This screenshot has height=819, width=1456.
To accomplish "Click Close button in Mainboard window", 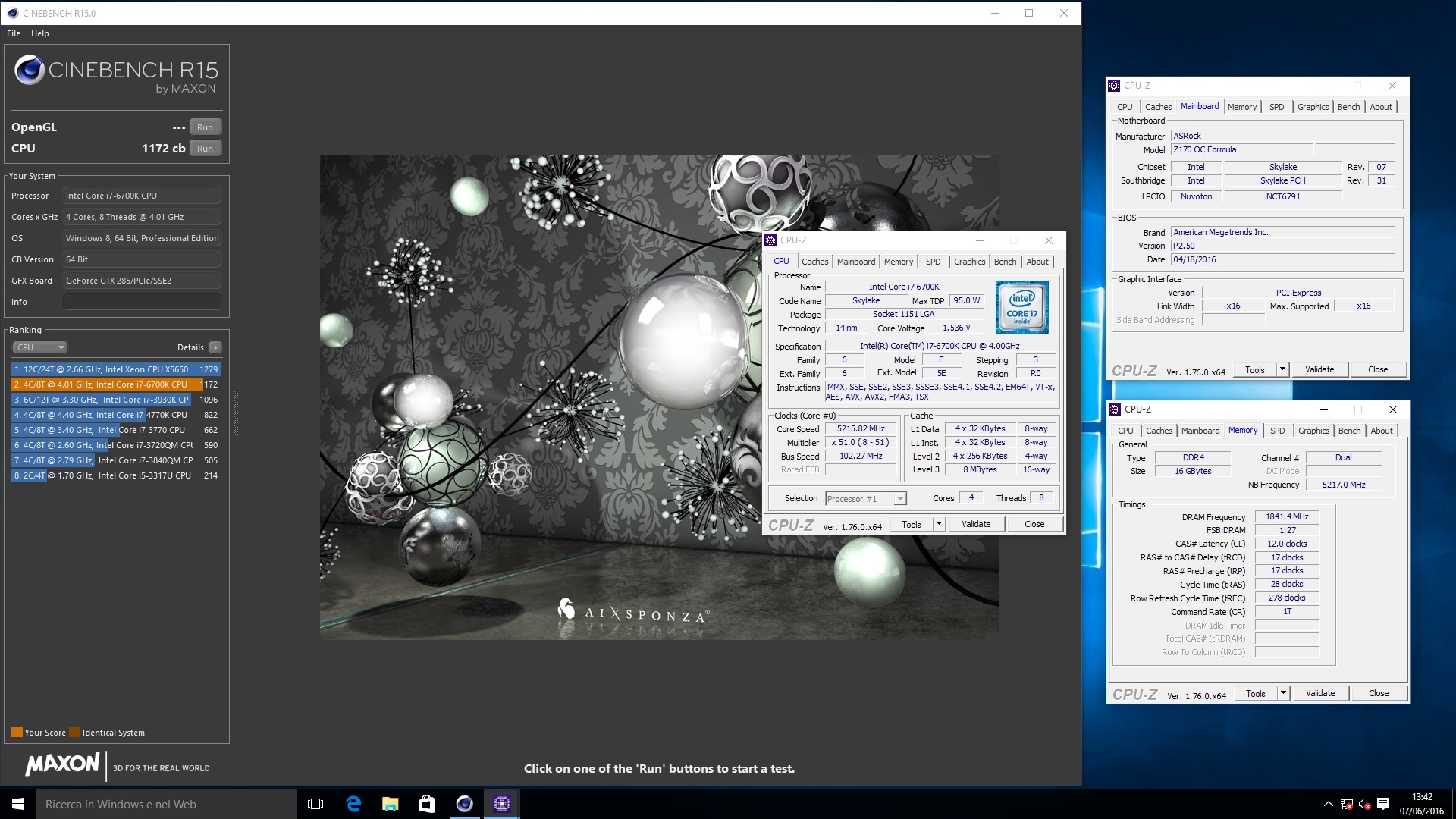I will point(1378,369).
